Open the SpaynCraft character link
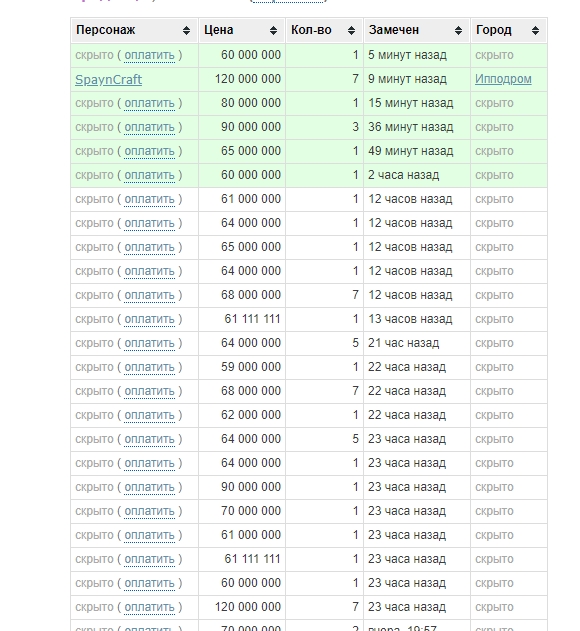This screenshot has height=631, width=580. click(109, 79)
